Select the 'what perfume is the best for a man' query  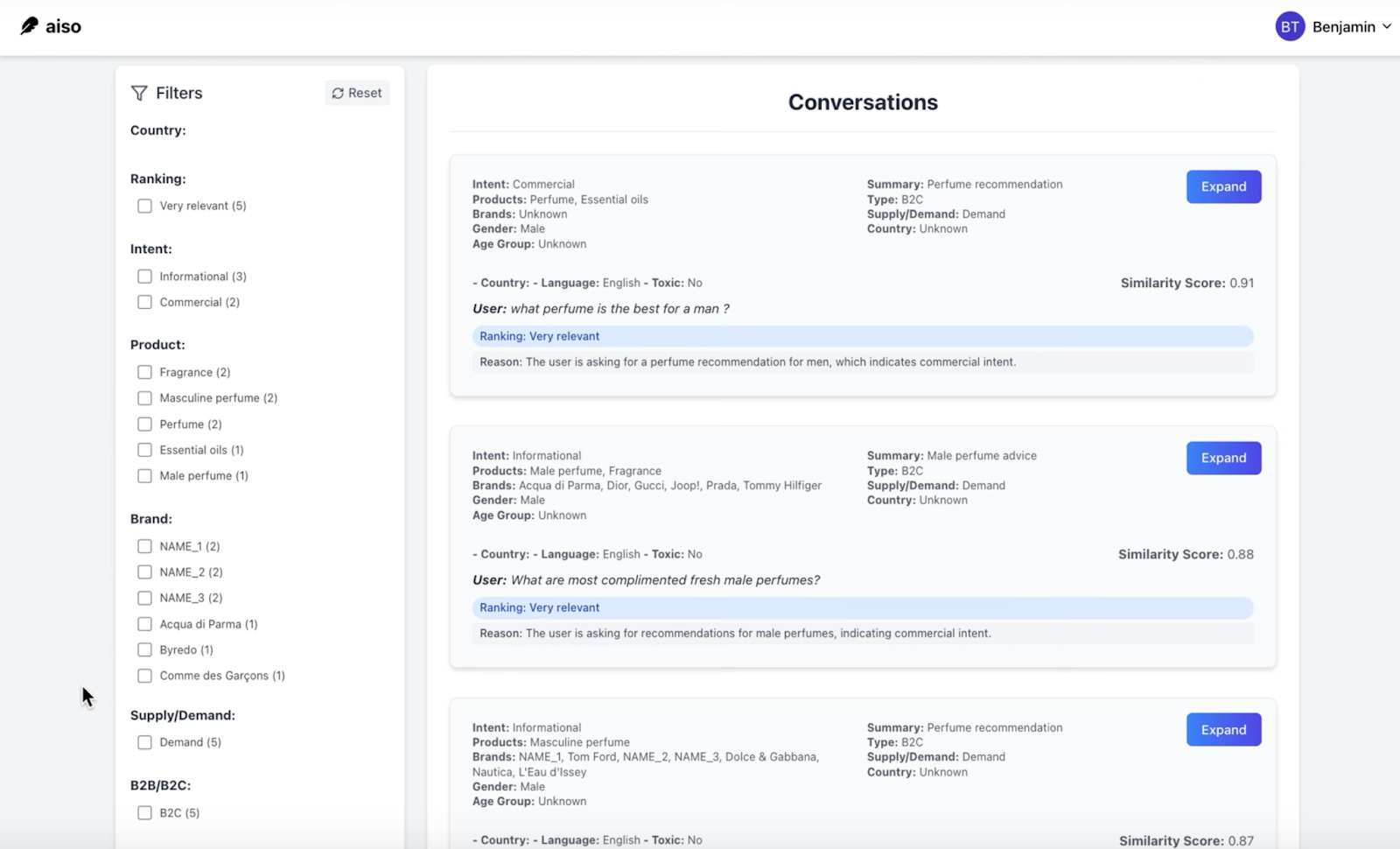pos(619,309)
